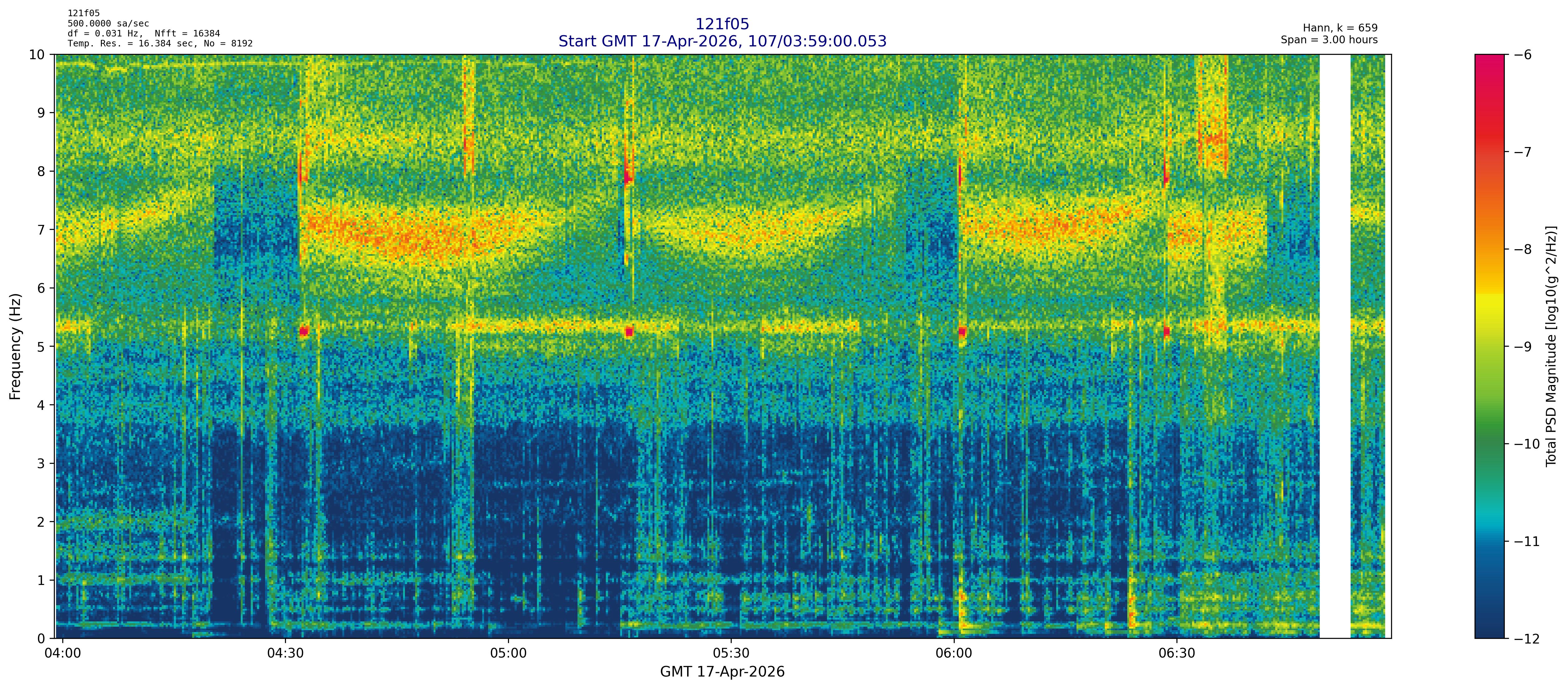Screen dimensions: 1568x689
Task: Click the 05:30 time axis label
Action: (731, 654)
